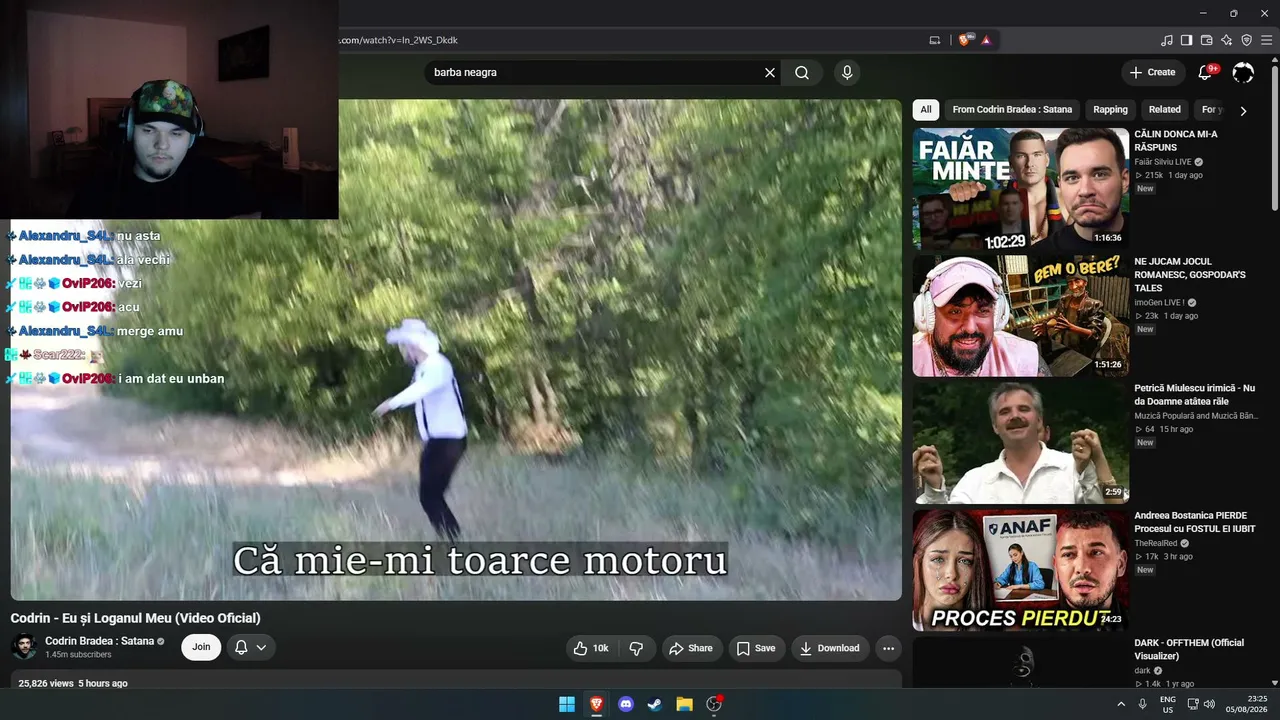The image size is (1280, 720).
Task: Open Steam from the taskbar
Action: pyautogui.click(x=655, y=704)
